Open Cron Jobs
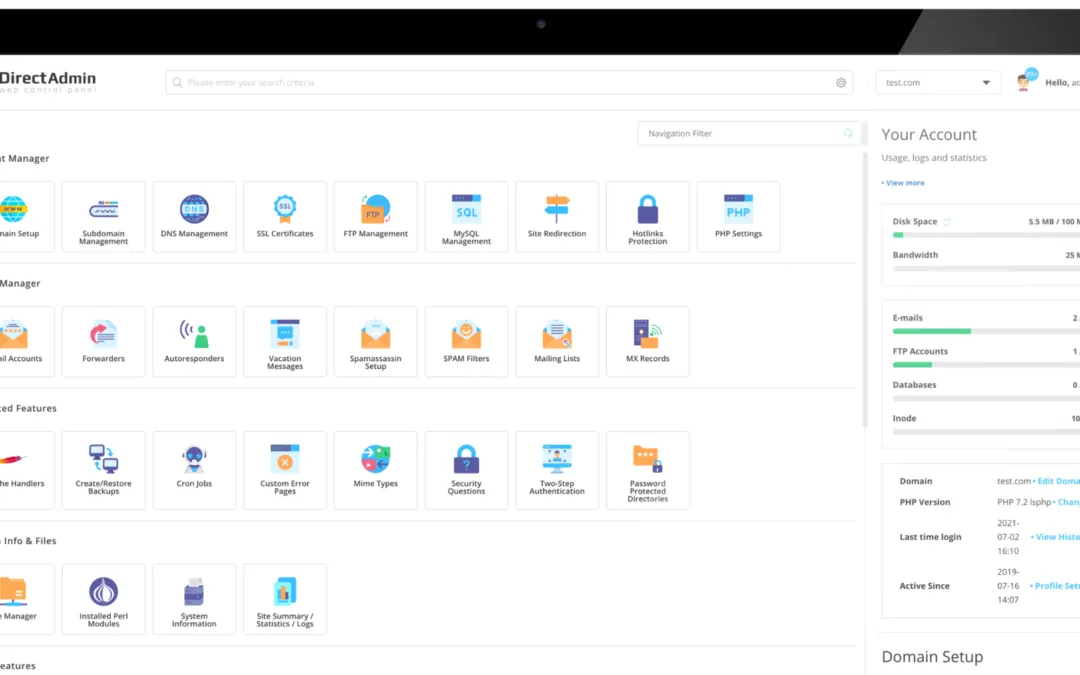 [194, 470]
